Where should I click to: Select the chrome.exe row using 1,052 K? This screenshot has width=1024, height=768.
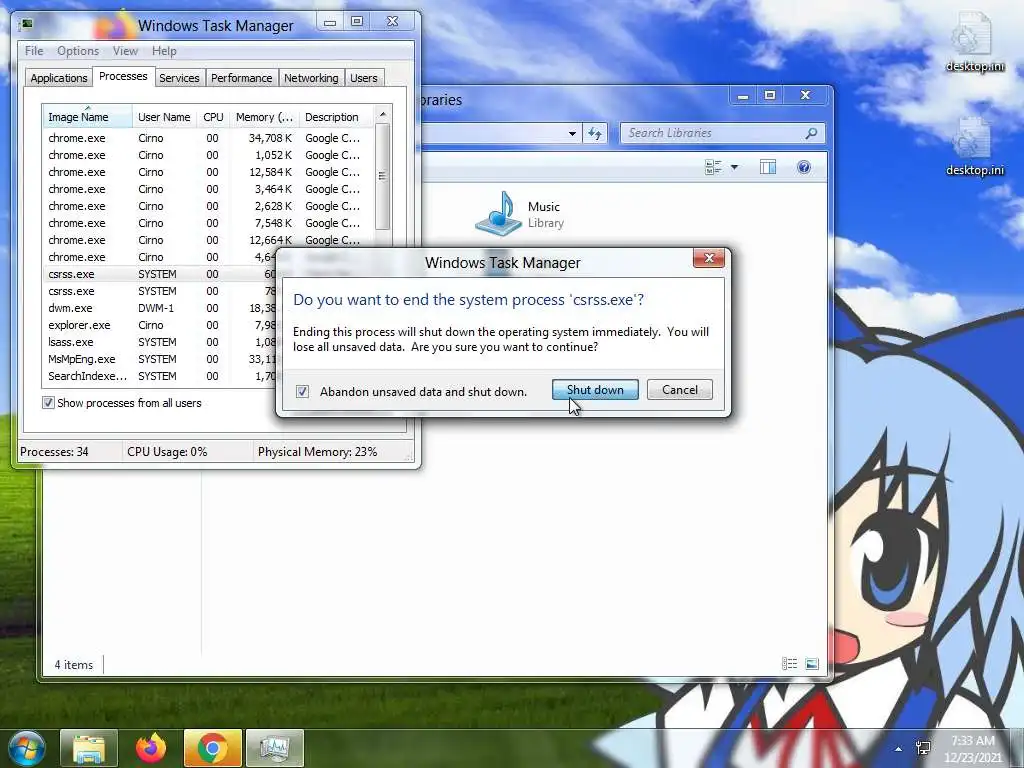click(x=208, y=155)
